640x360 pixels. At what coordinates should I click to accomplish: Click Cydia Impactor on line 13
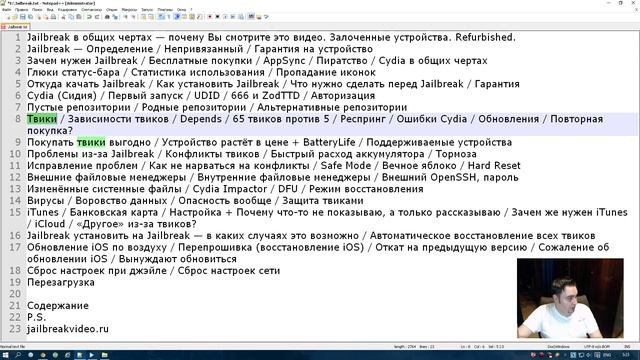230,189
